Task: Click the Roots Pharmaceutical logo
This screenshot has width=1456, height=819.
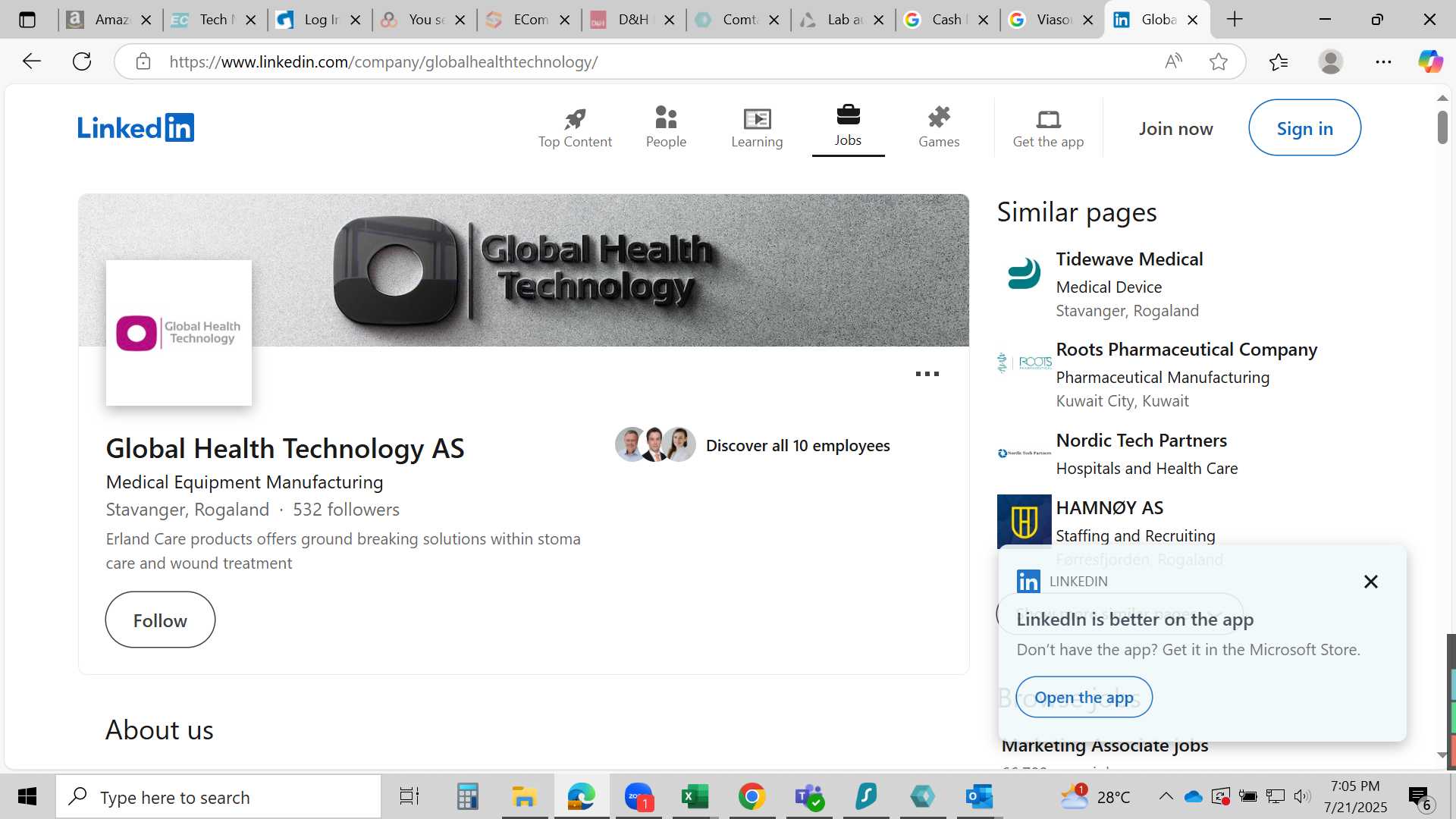Action: tap(1024, 363)
